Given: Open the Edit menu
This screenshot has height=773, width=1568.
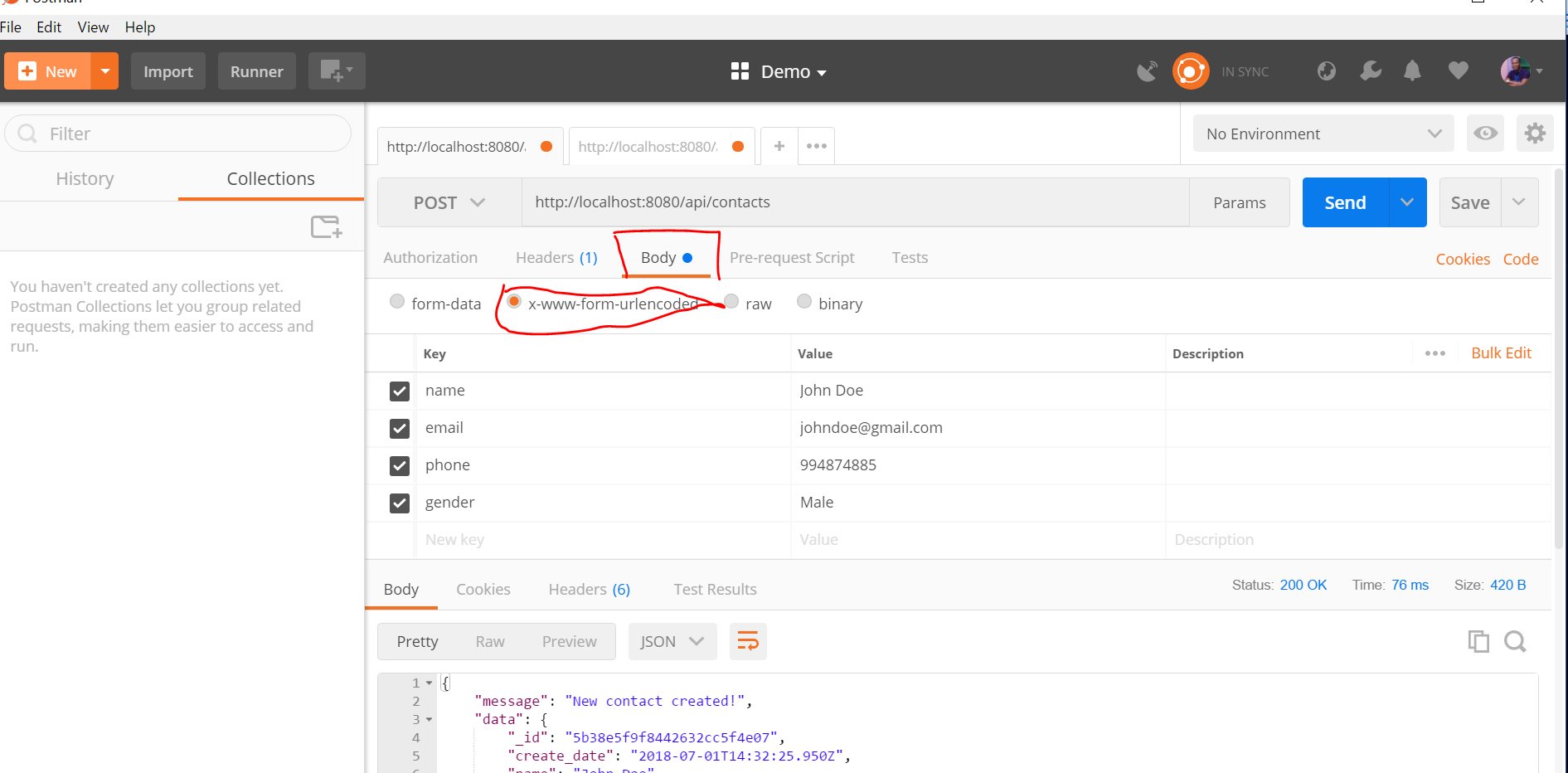Looking at the screenshot, I should click(x=49, y=27).
